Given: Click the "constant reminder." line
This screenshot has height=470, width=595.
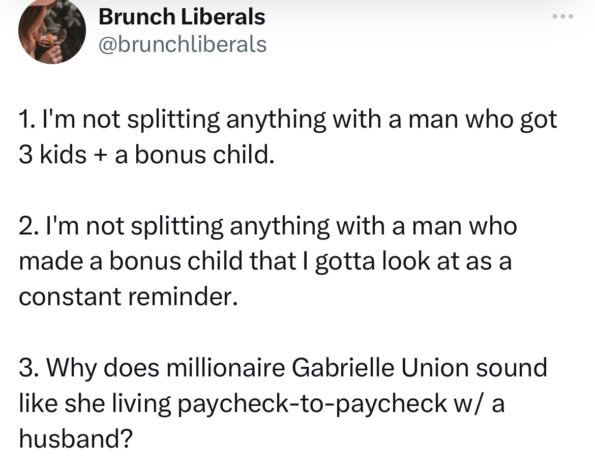Looking at the screenshot, I should pyautogui.click(x=129, y=297).
